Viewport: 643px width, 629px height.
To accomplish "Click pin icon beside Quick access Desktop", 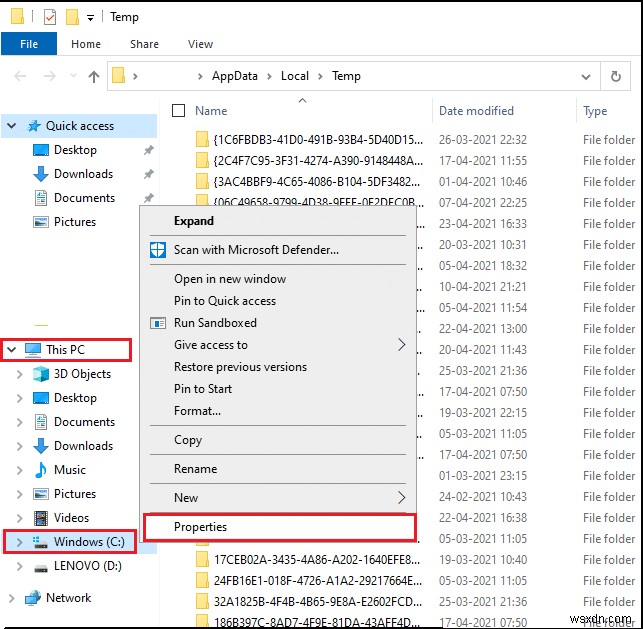I will 148,150.
